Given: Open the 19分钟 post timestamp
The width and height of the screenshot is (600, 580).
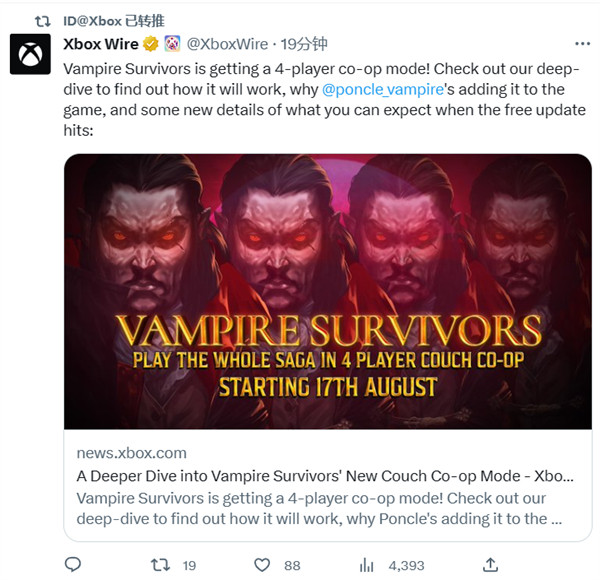Looking at the screenshot, I should [304, 44].
